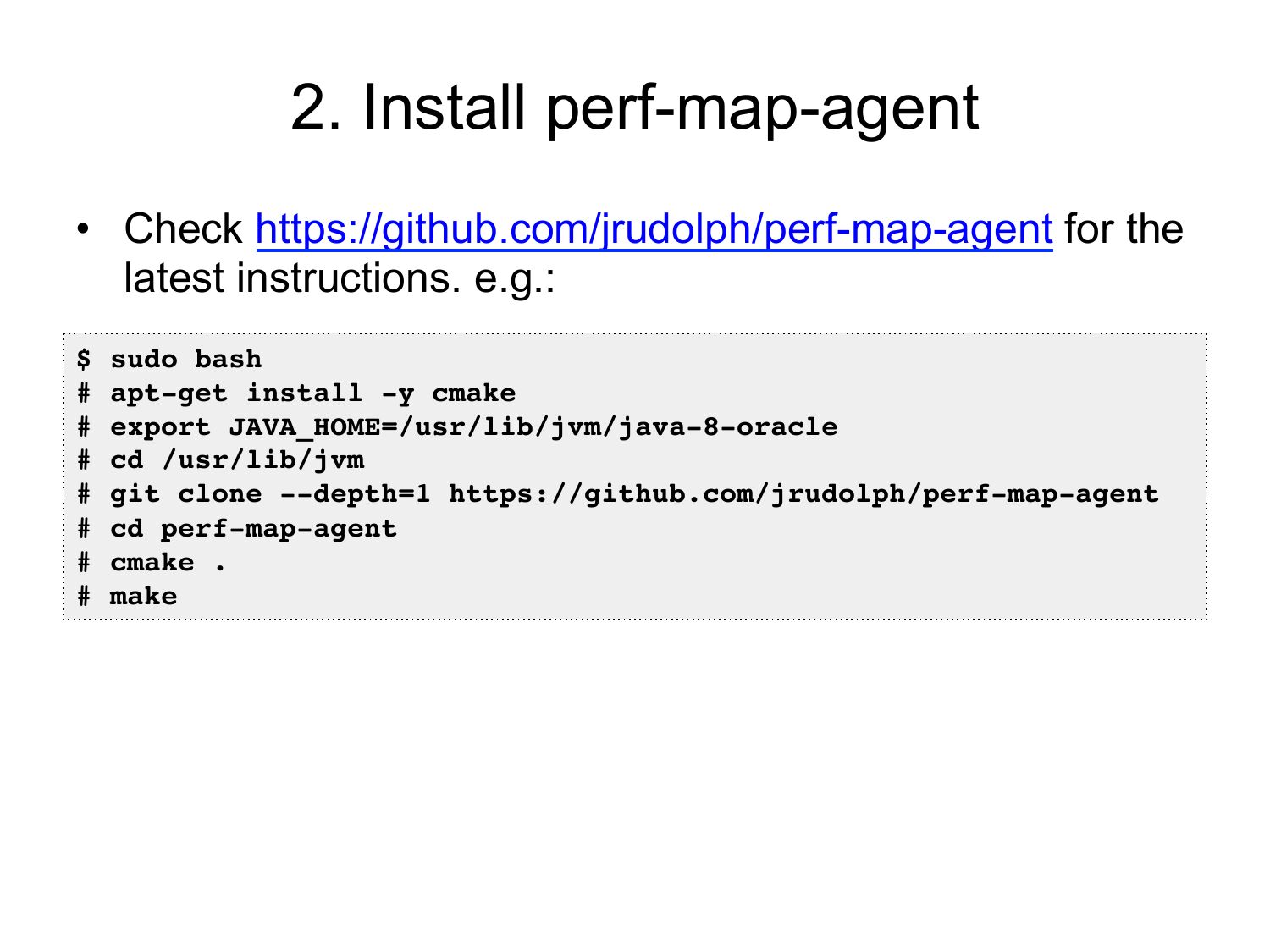Click the final "make" command line
The image size is (1270, 952).
click(x=143, y=597)
